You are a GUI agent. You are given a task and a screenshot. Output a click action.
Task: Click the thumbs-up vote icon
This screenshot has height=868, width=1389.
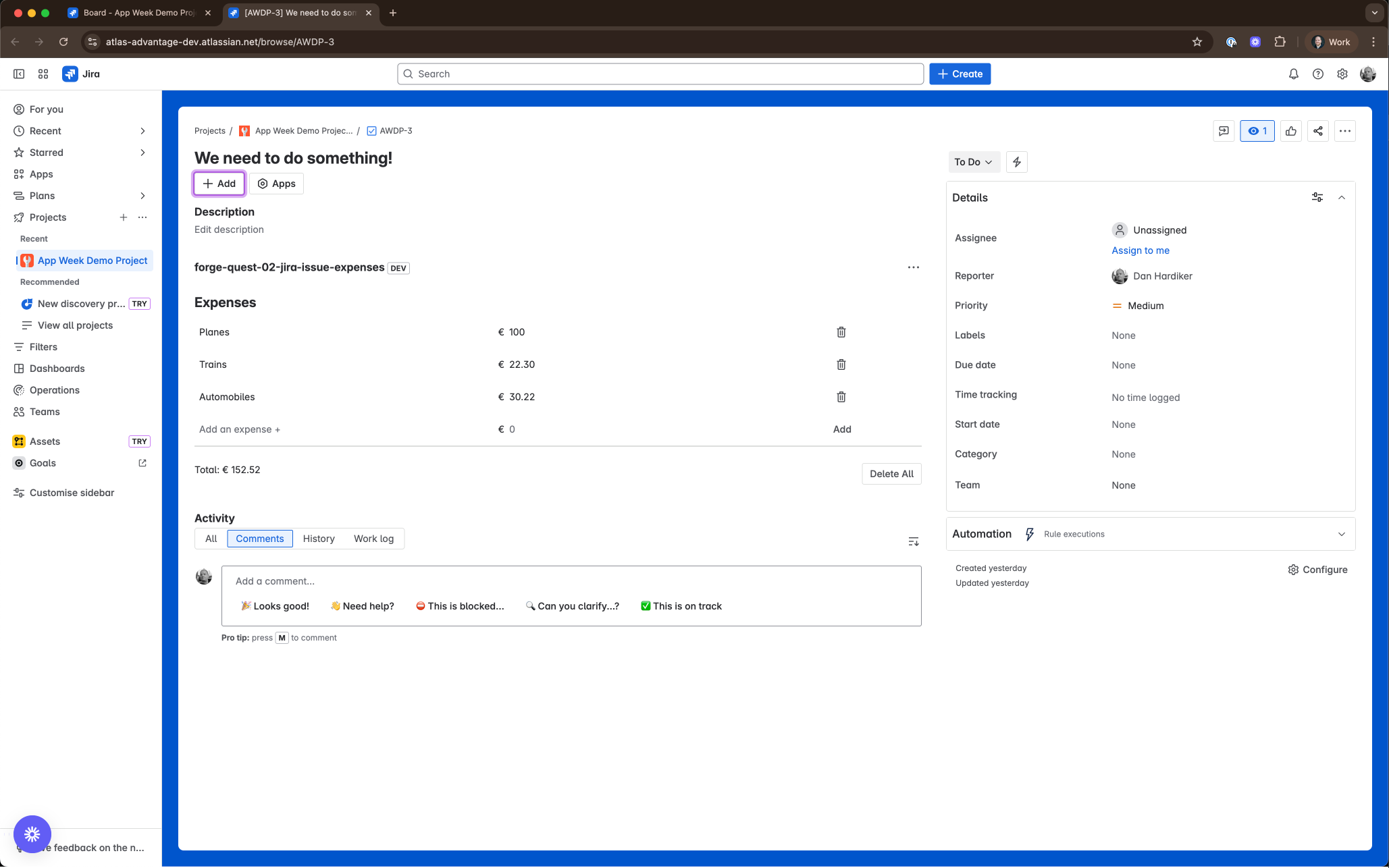tap(1290, 131)
